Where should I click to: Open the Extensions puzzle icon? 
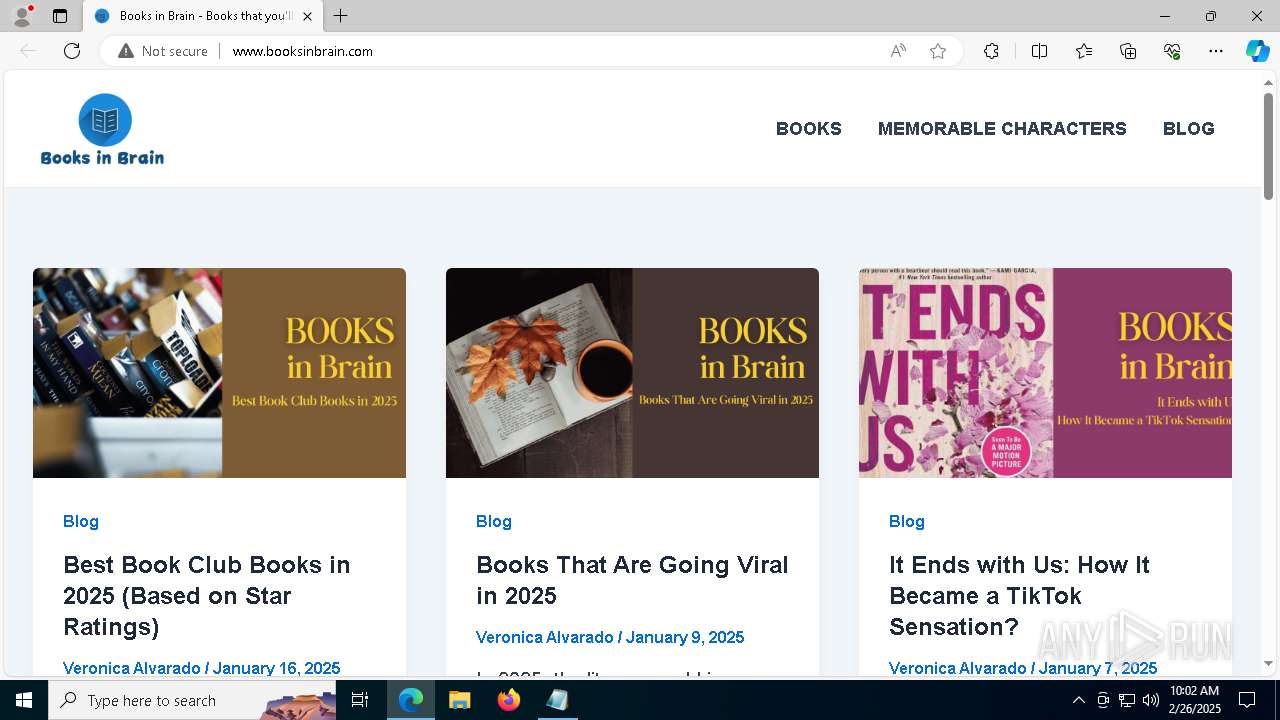(x=991, y=51)
